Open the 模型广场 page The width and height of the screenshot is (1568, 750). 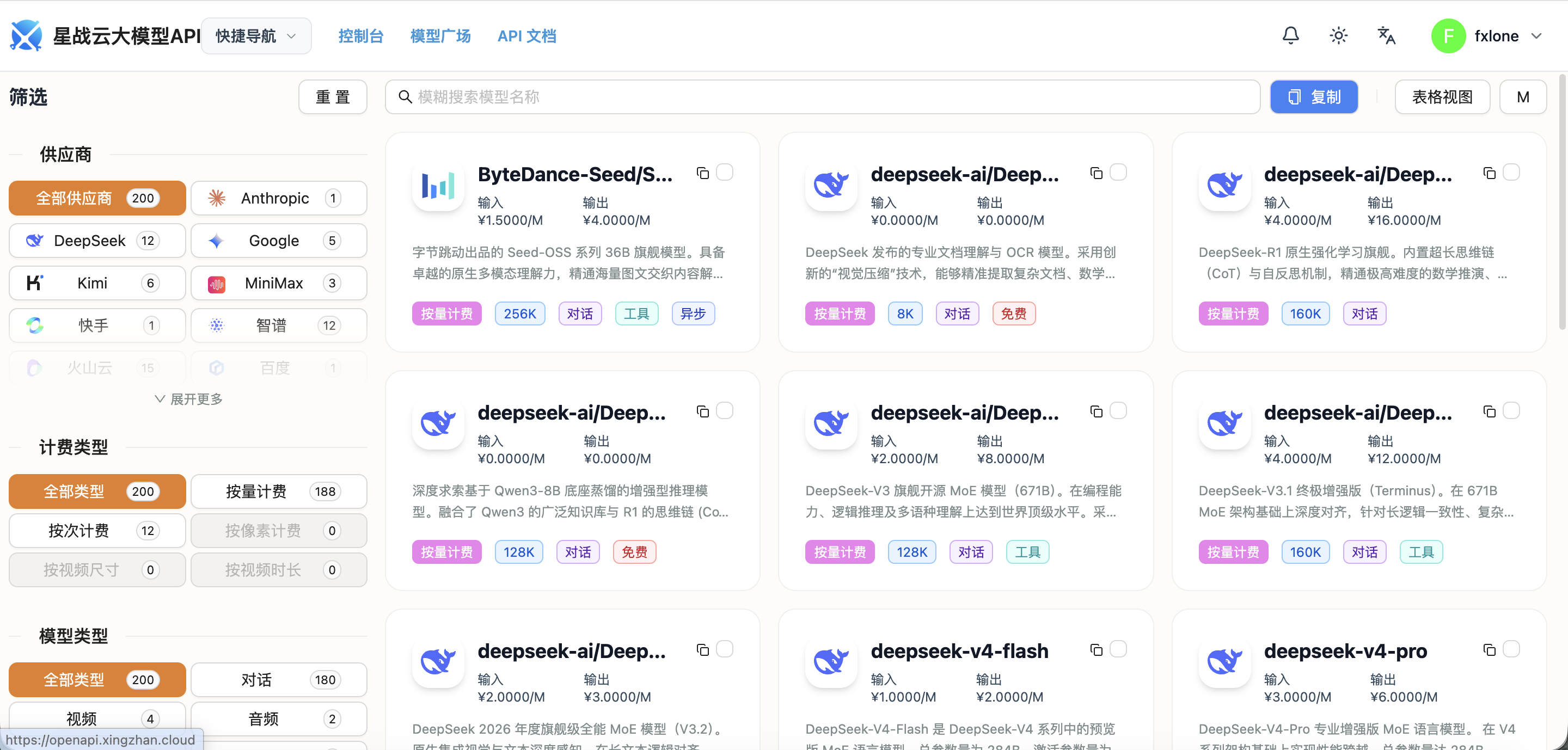point(440,36)
